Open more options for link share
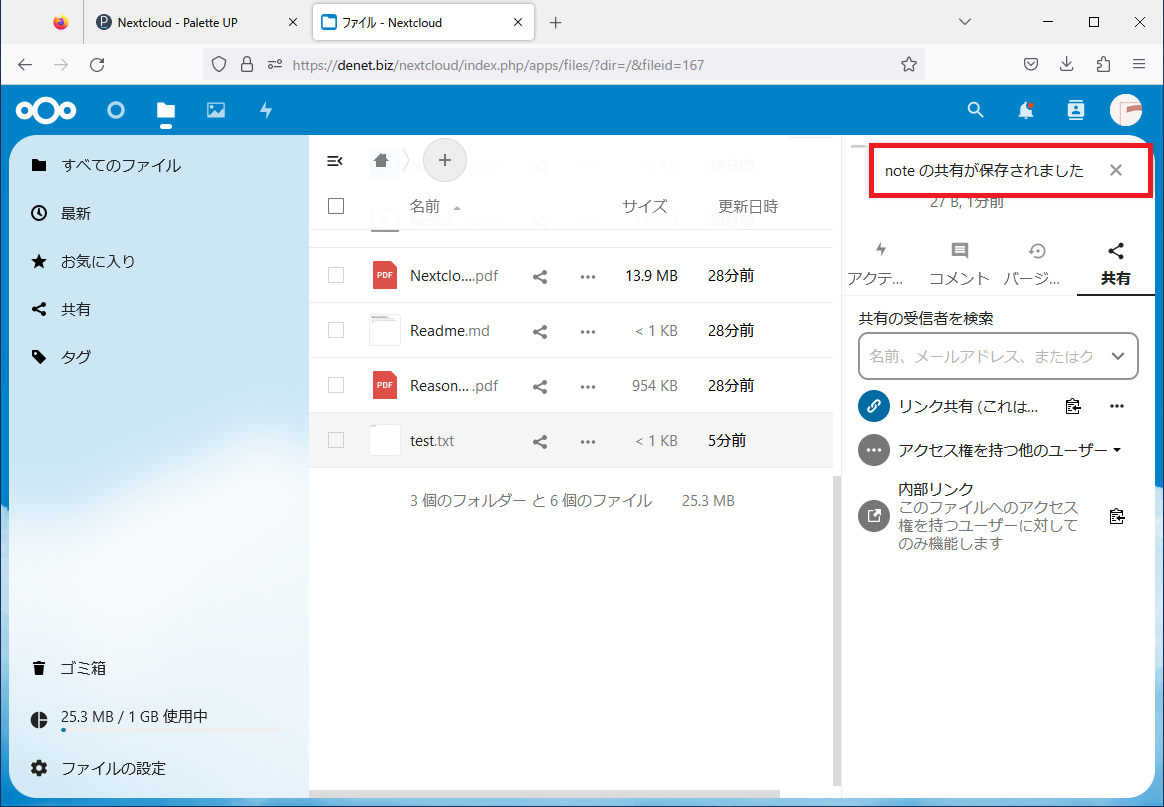The image size is (1164, 807). tap(1116, 406)
